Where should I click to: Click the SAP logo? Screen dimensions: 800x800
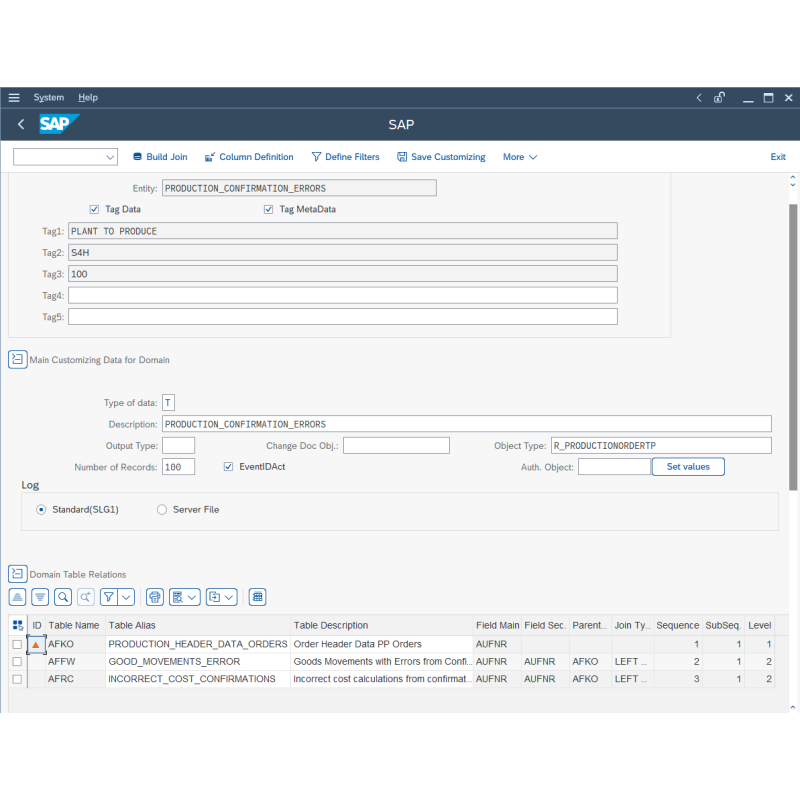[x=59, y=124]
